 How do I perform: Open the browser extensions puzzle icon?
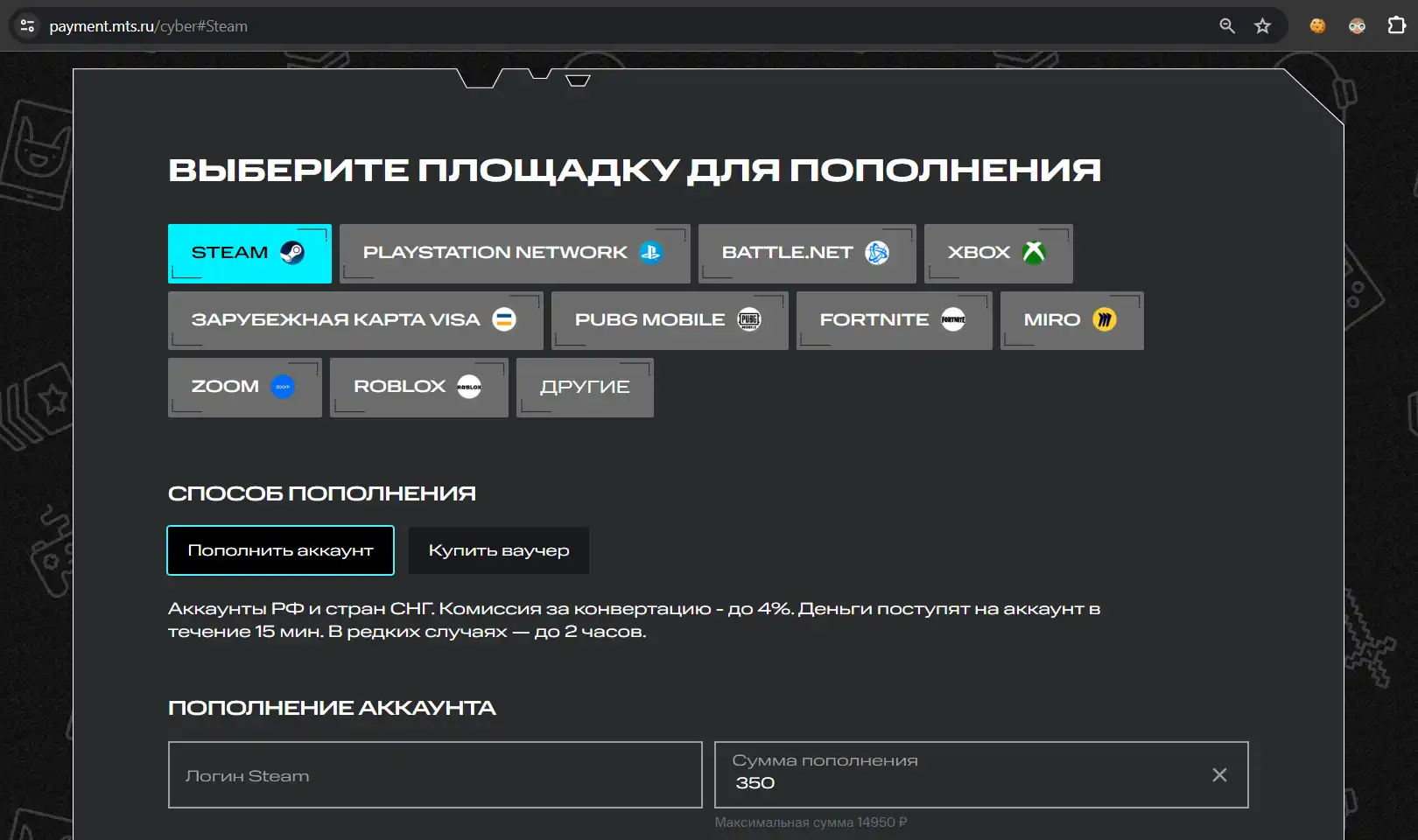click(x=1397, y=26)
